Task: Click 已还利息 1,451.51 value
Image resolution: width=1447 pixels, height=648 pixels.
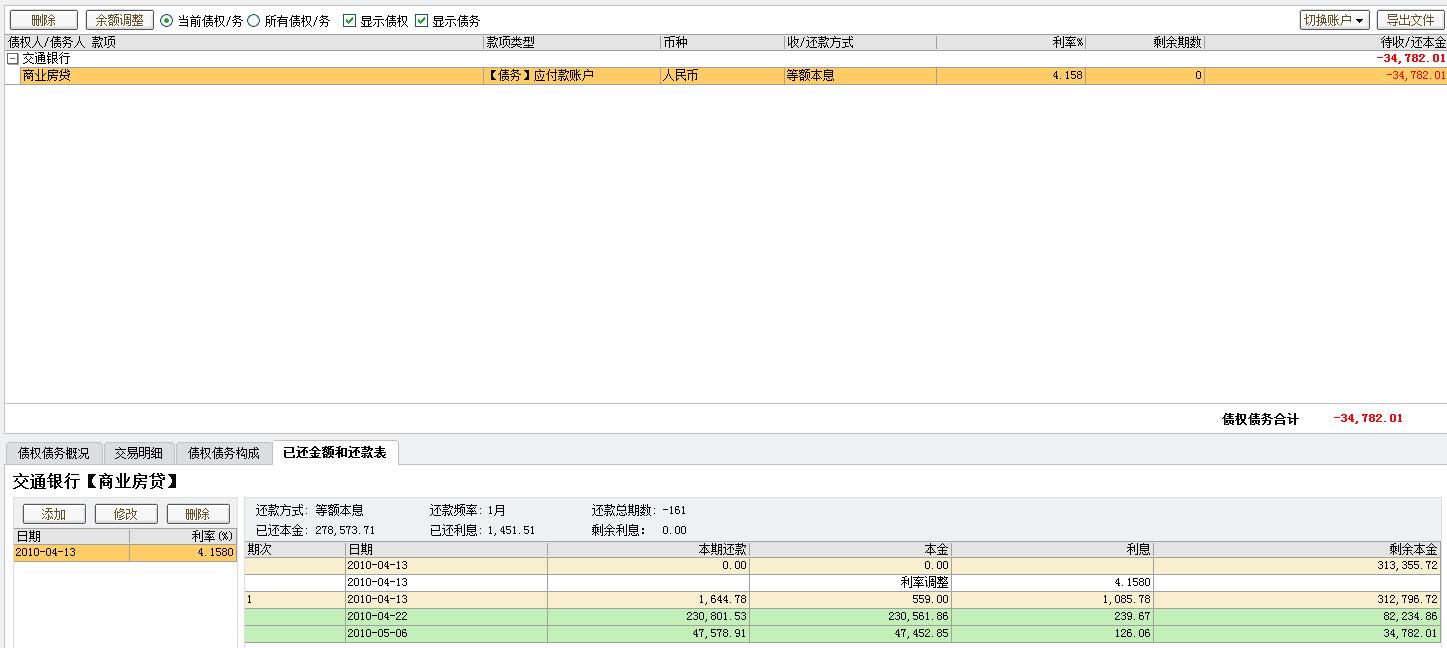Action: 511,531
